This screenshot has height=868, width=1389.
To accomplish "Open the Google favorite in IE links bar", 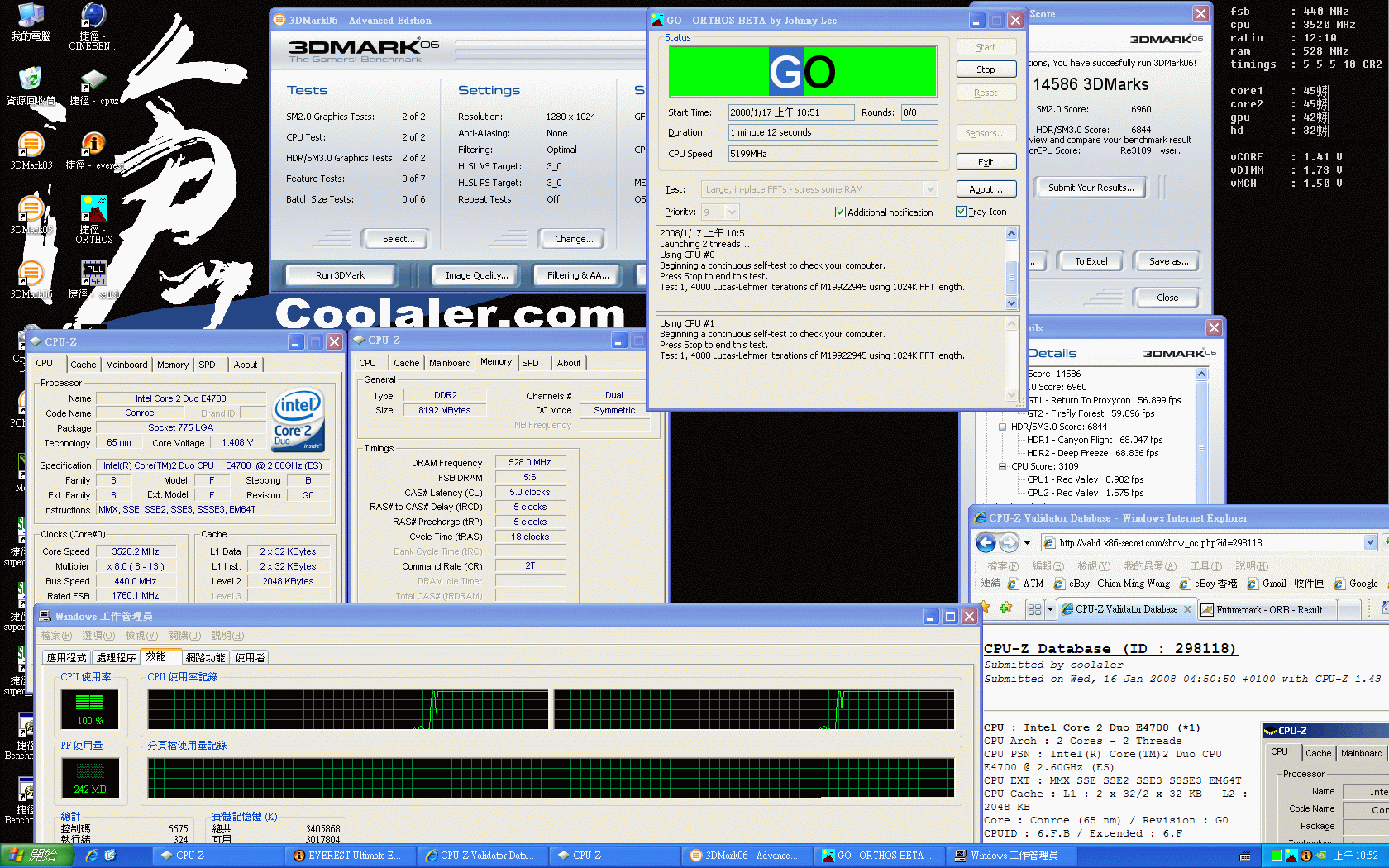I will pos(1356,584).
